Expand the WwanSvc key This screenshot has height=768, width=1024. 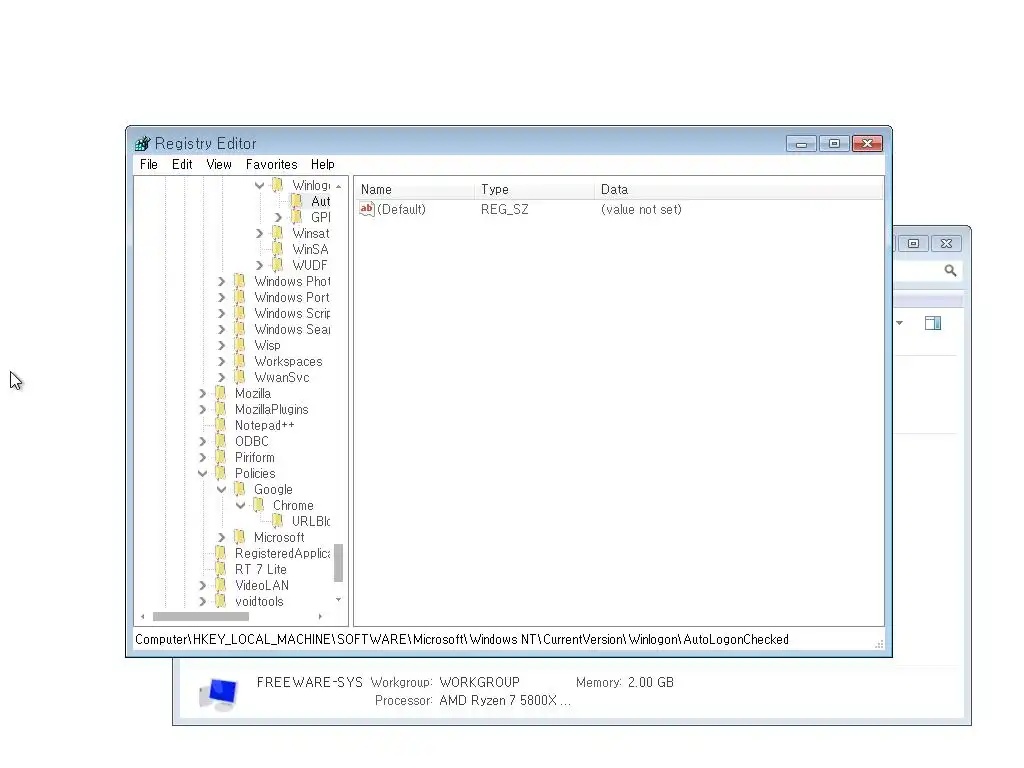221,377
